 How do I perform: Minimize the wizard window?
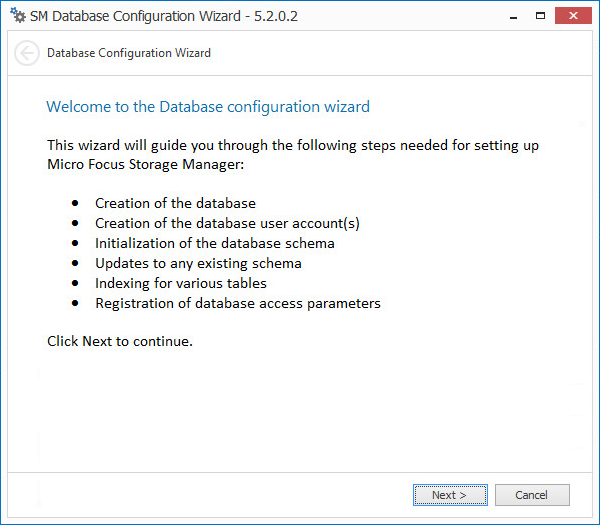pos(510,15)
